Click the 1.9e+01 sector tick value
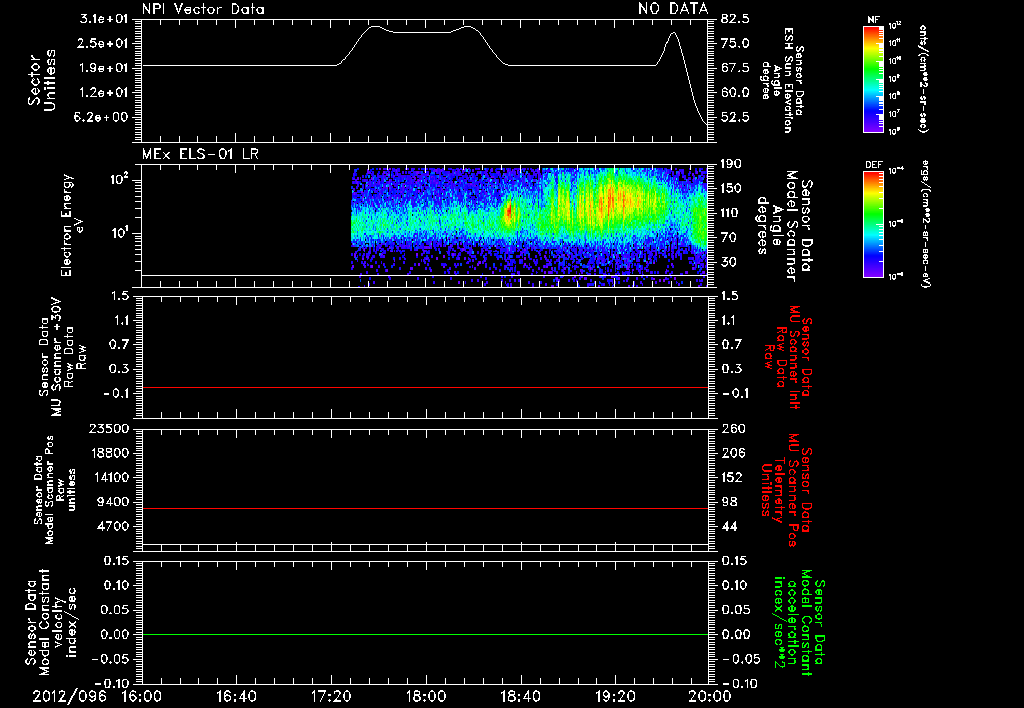The height and width of the screenshot is (708, 1024). coord(104,68)
